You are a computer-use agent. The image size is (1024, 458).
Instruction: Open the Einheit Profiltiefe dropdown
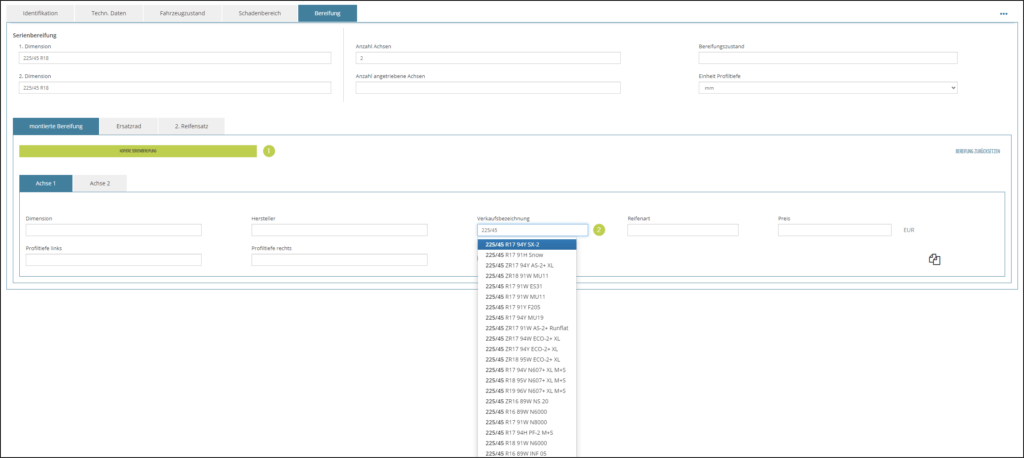(x=827, y=88)
